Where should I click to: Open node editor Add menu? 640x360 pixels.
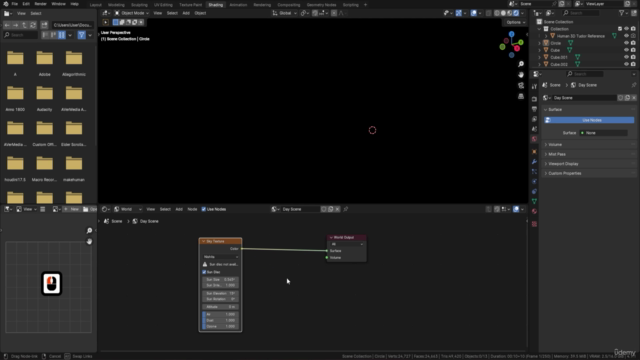pos(179,209)
